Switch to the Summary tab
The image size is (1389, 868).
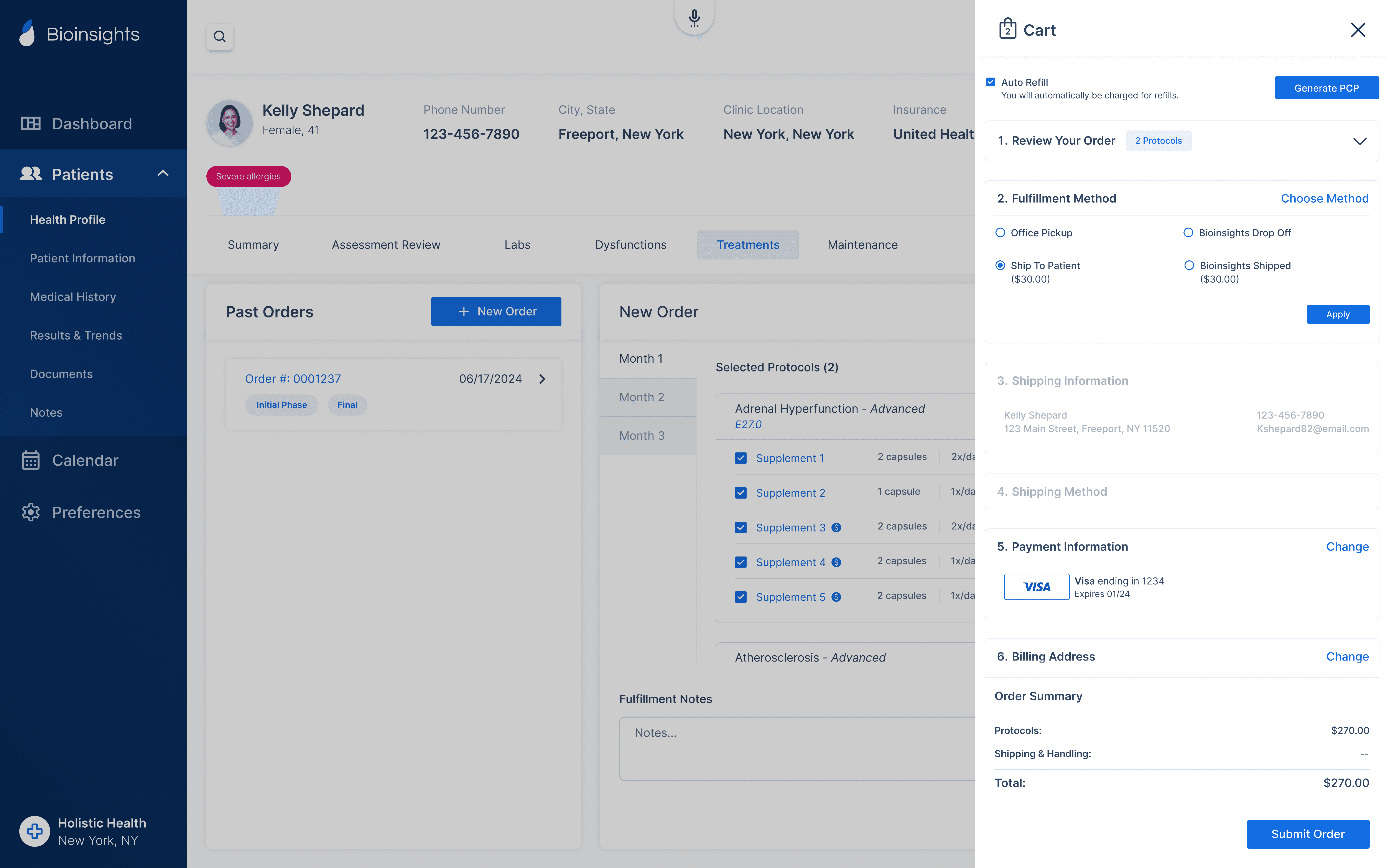coord(253,245)
